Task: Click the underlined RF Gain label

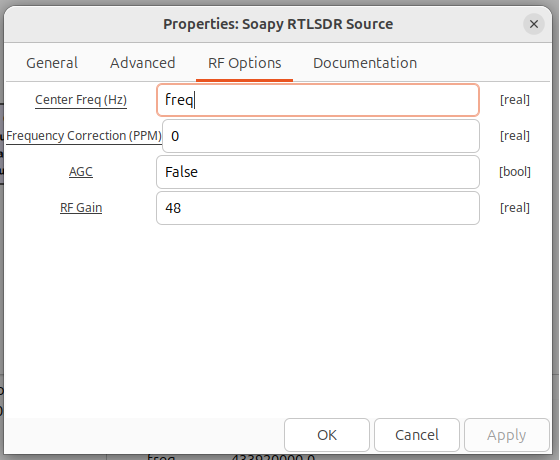Action: click(81, 208)
